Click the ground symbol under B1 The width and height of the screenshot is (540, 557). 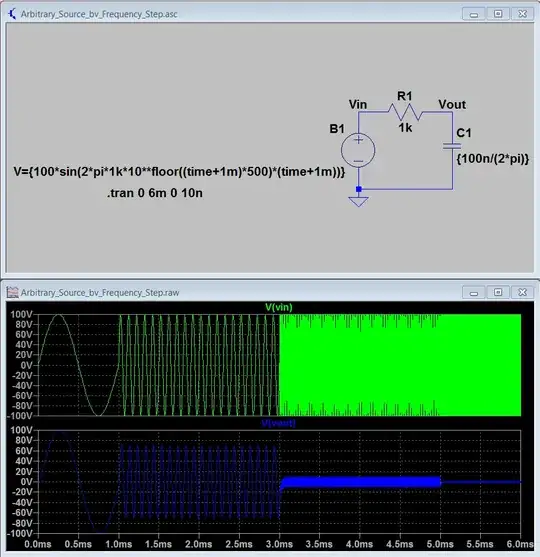point(358,201)
